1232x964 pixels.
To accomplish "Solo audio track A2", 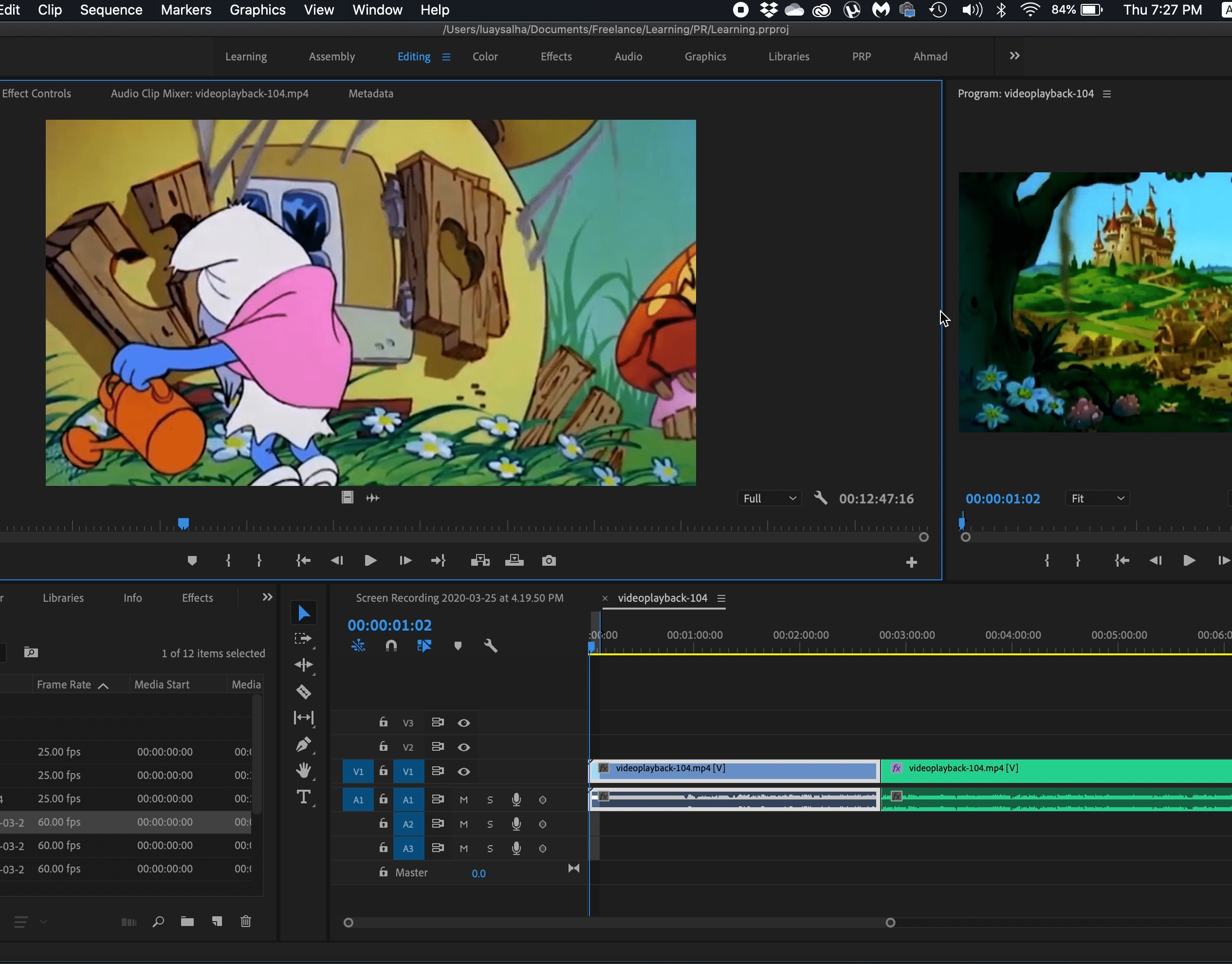I will click(490, 824).
